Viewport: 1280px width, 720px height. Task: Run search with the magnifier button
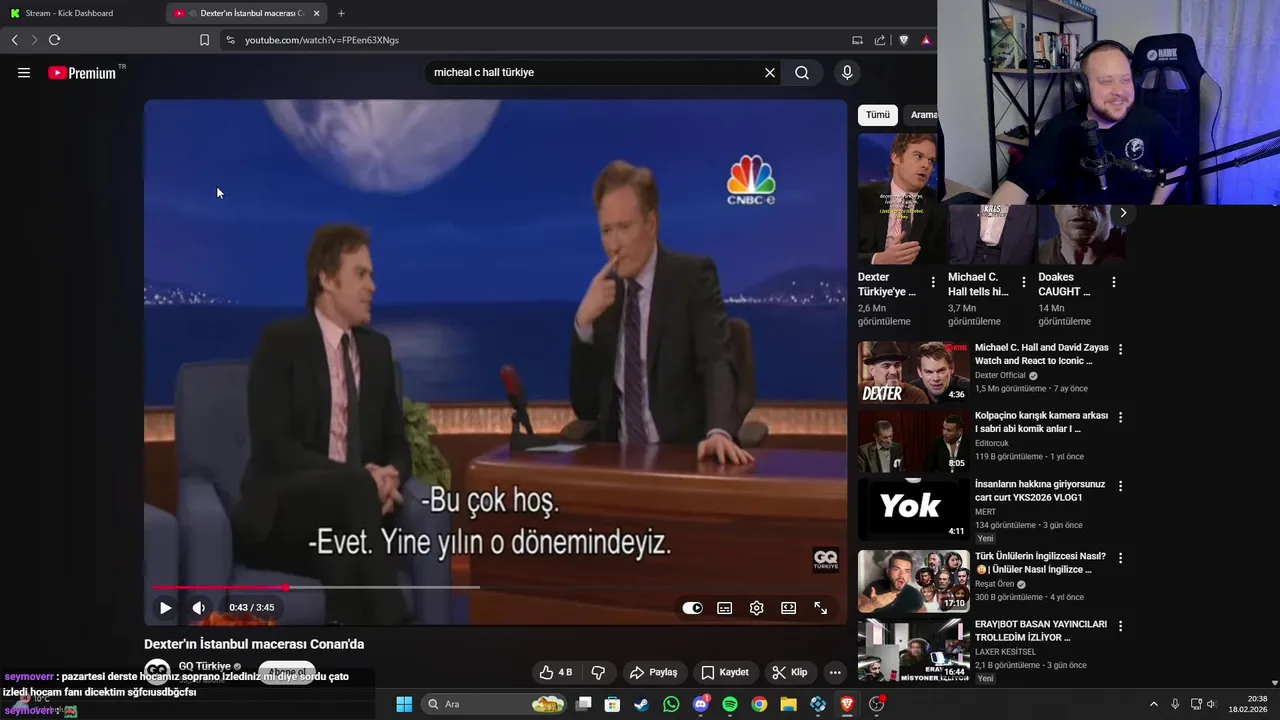[x=802, y=73]
